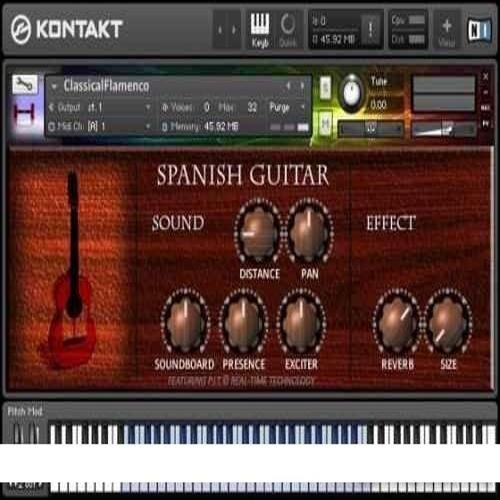The width and height of the screenshot is (500, 500).
Task: Click the panic exclamation mark button
Action: tap(370, 30)
